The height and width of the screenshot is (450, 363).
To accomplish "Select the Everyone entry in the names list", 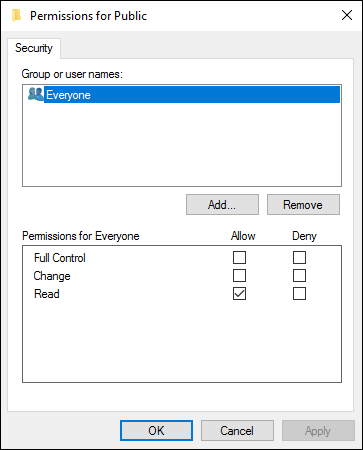I will click(192, 95).
